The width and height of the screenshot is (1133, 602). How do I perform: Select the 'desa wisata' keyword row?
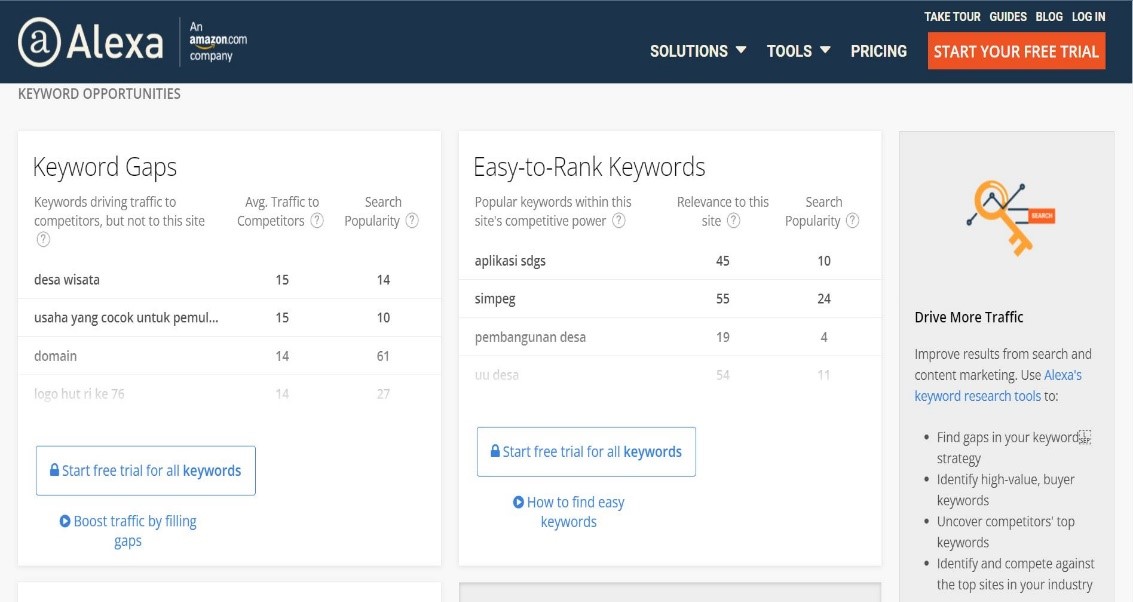(229, 280)
